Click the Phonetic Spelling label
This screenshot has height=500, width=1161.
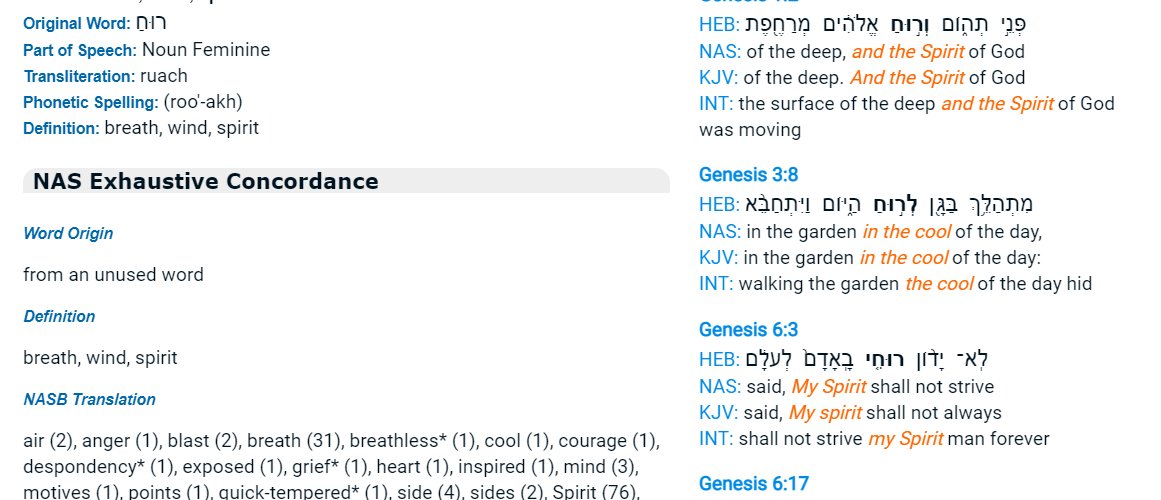91,102
